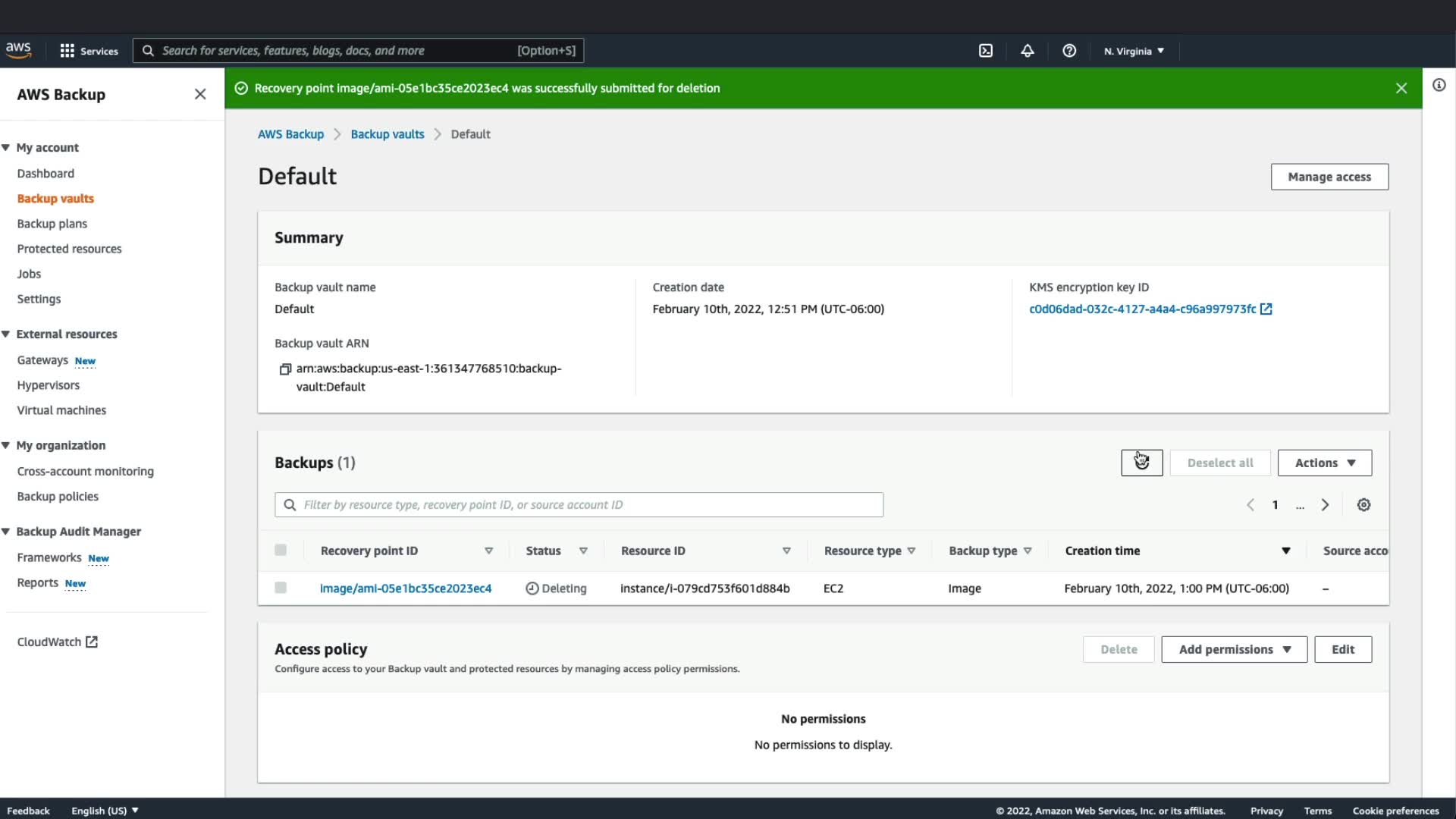Open the info panel icon

[1439, 85]
